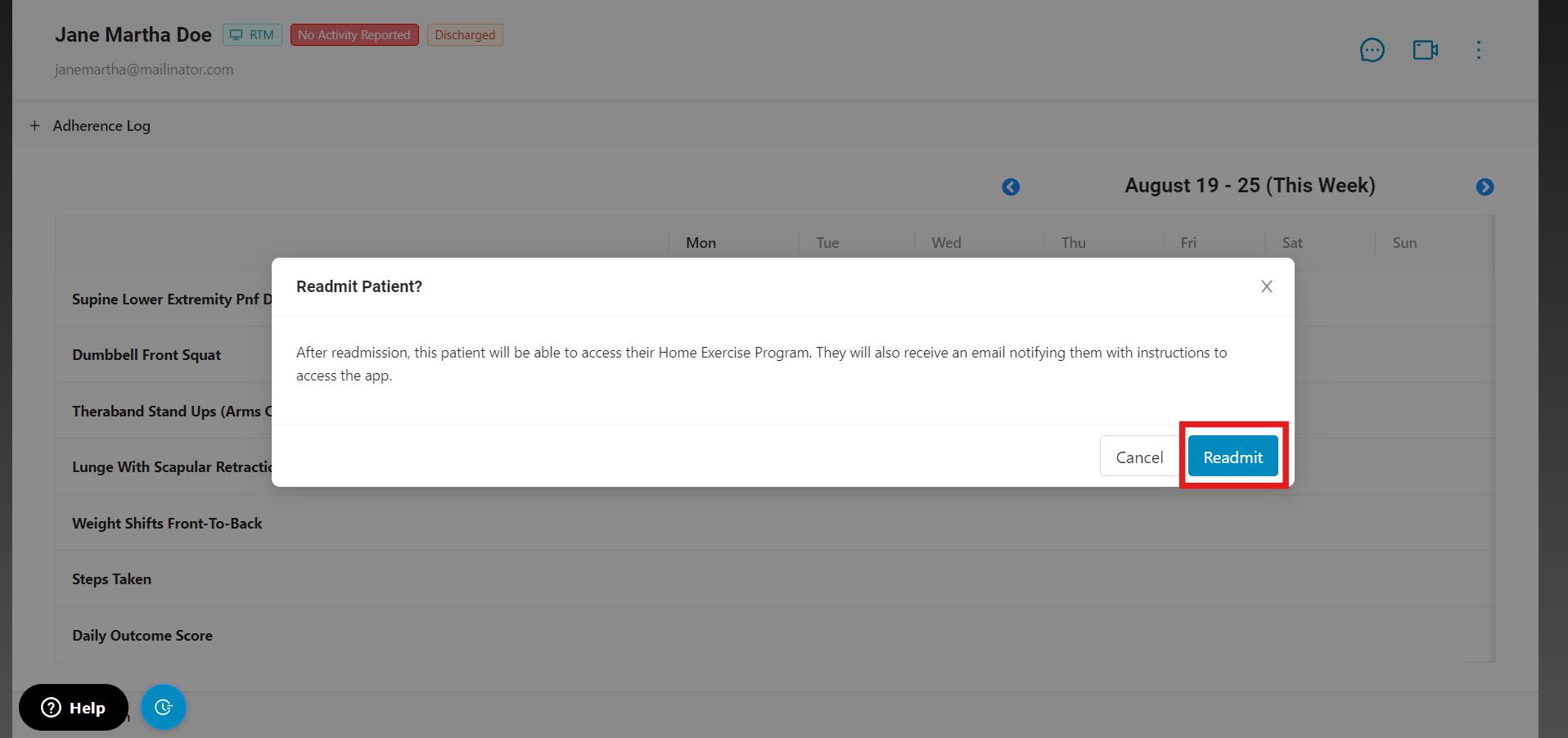The height and width of the screenshot is (738, 1568).
Task: Click the Discharged status tag
Action: [x=465, y=35]
